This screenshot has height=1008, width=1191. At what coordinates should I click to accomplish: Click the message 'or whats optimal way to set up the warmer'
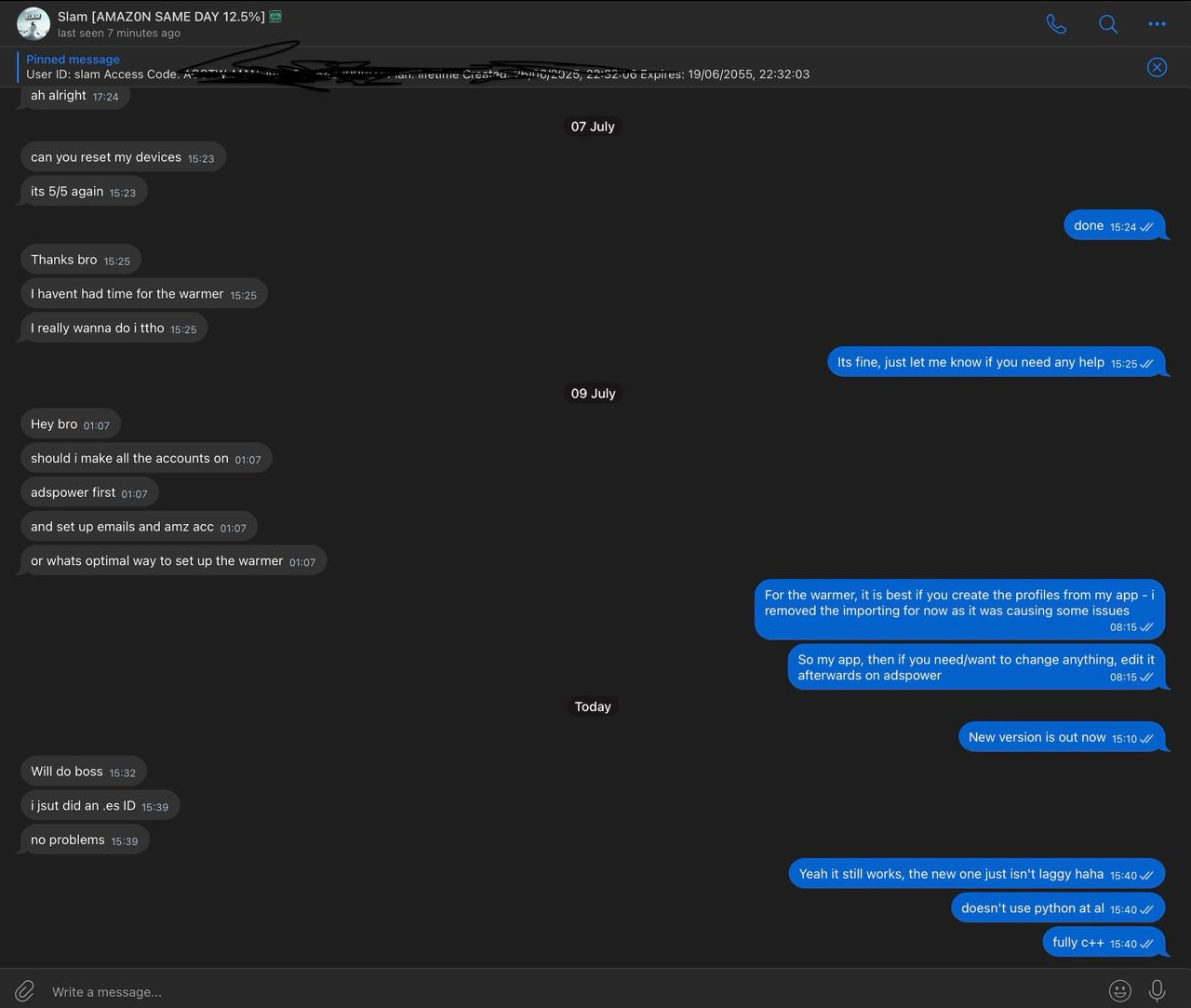click(173, 561)
